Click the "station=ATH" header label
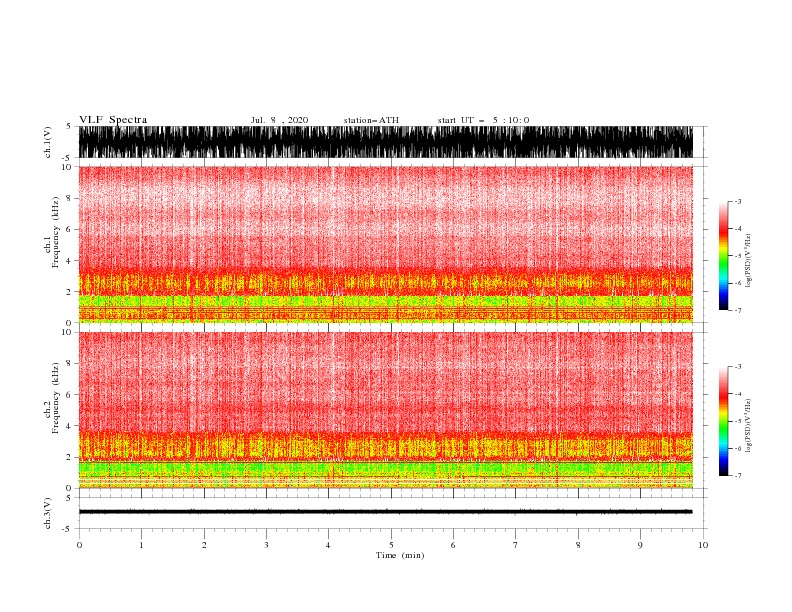 [371, 120]
